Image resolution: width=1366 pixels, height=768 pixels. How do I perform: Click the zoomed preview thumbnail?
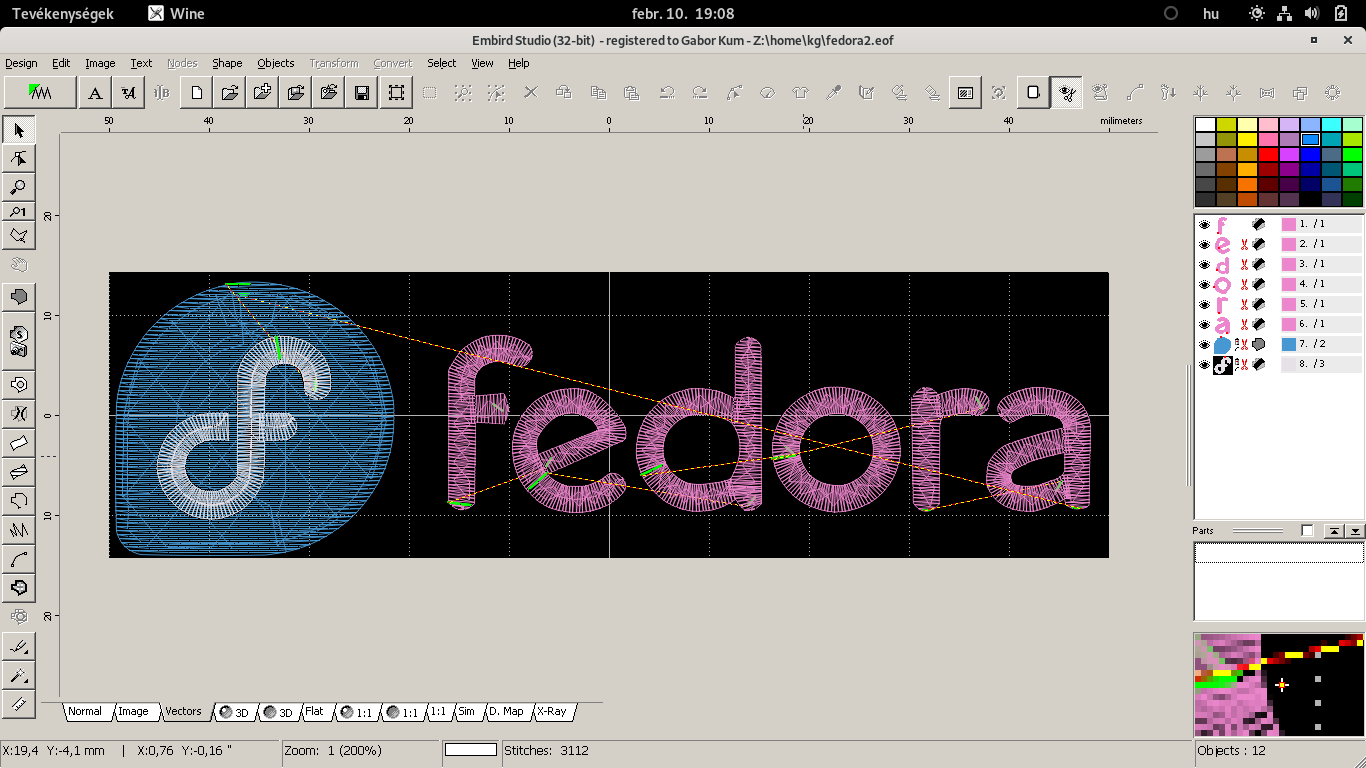pos(1279,684)
